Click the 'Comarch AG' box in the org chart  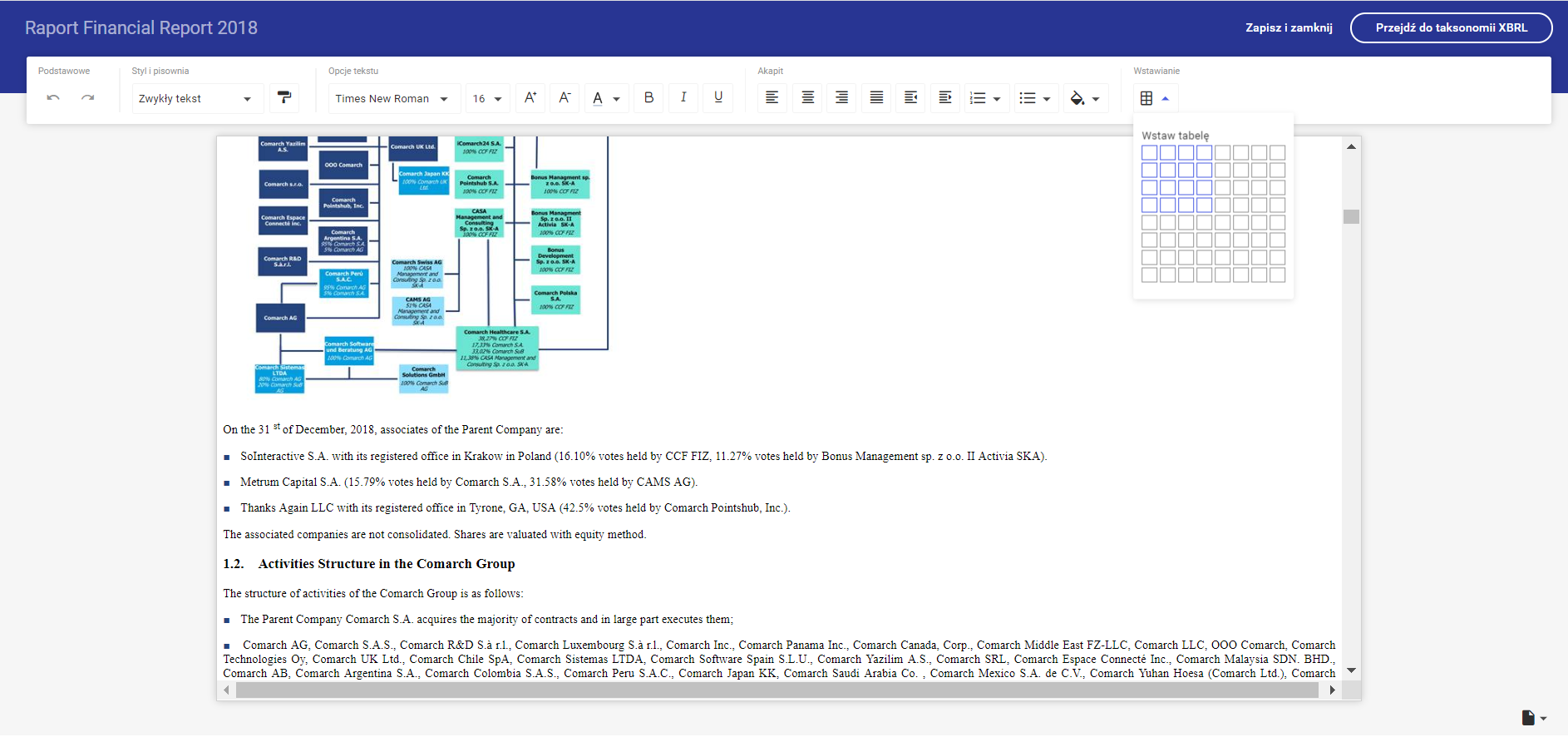[x=280, y=318]
